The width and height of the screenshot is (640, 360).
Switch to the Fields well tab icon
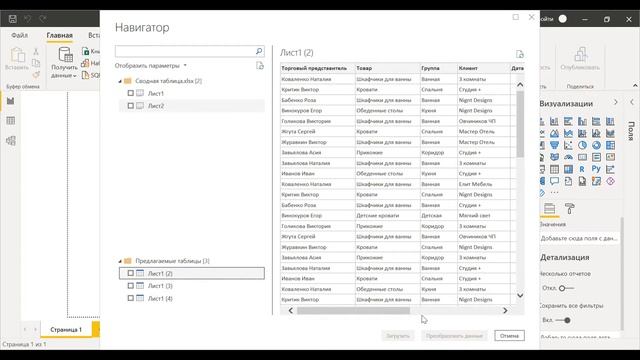click(549, 209)
